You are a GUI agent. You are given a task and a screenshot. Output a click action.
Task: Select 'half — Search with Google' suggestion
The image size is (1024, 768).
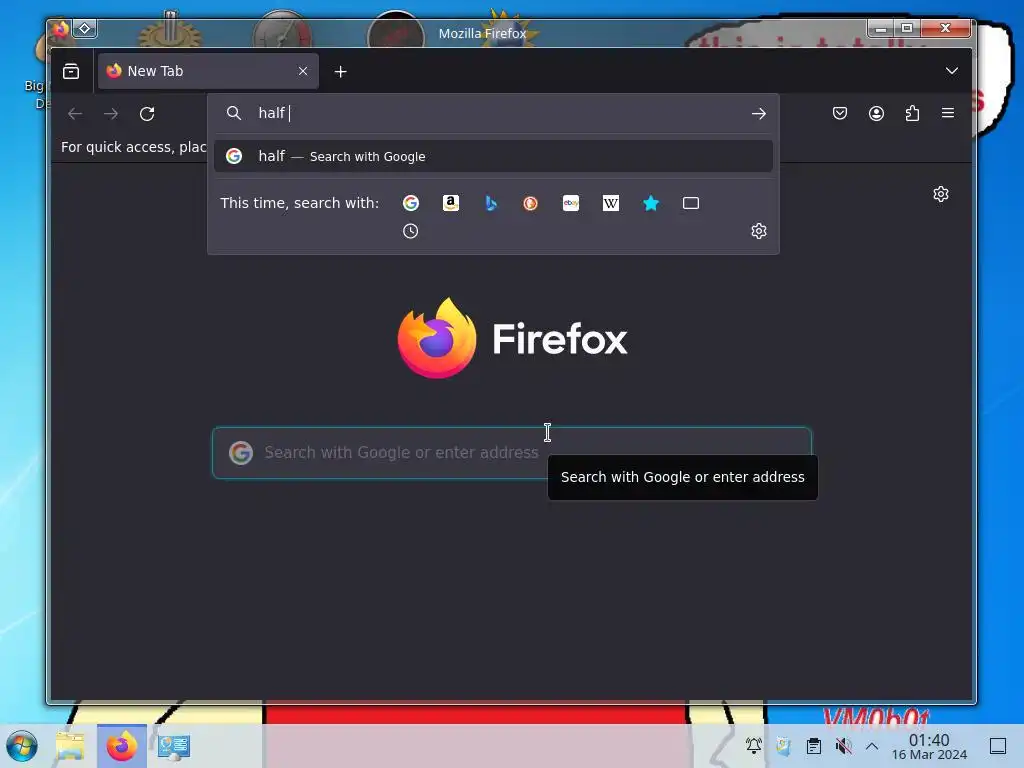[x=493, y=156]
